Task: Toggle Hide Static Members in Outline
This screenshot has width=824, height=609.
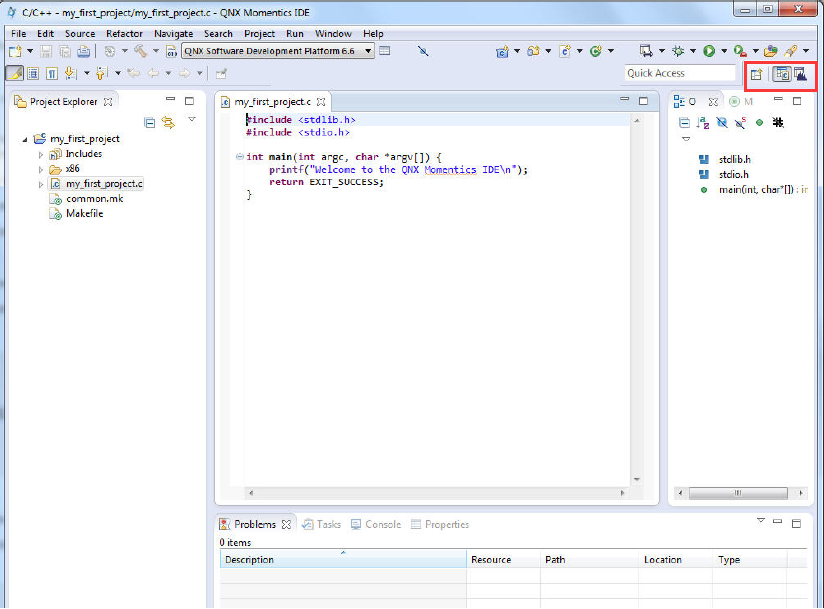Action: coord(740,122)
